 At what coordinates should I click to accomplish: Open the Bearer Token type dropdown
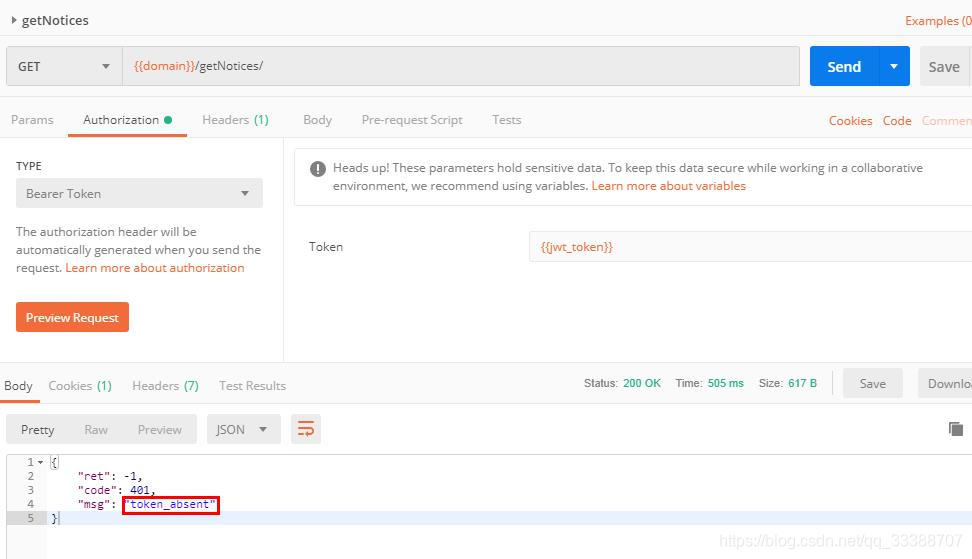tap(139, 193)
